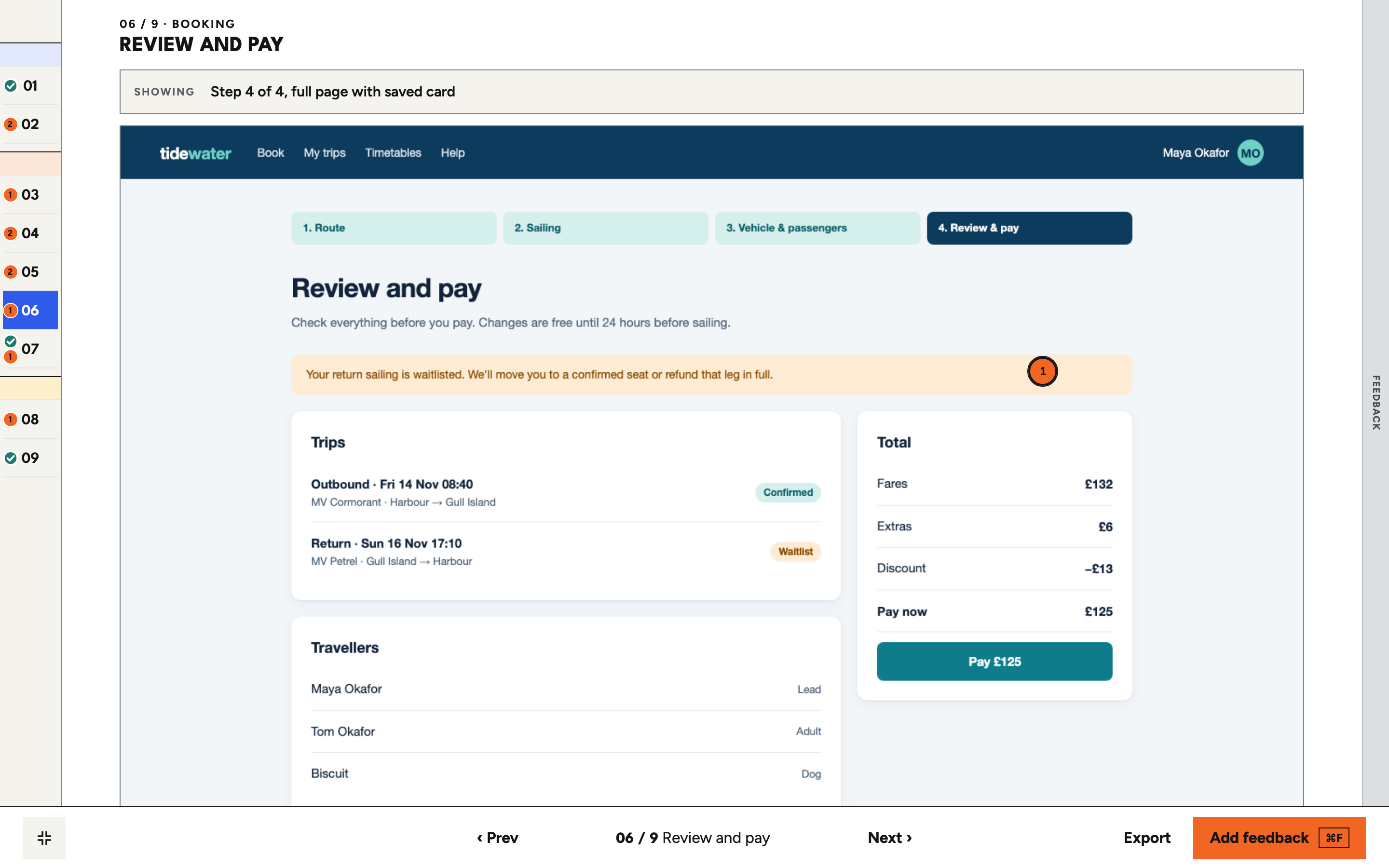The image size is (1389, 868).
Task: Click the Confirmed status badge
Action: [x=788, y=492]
